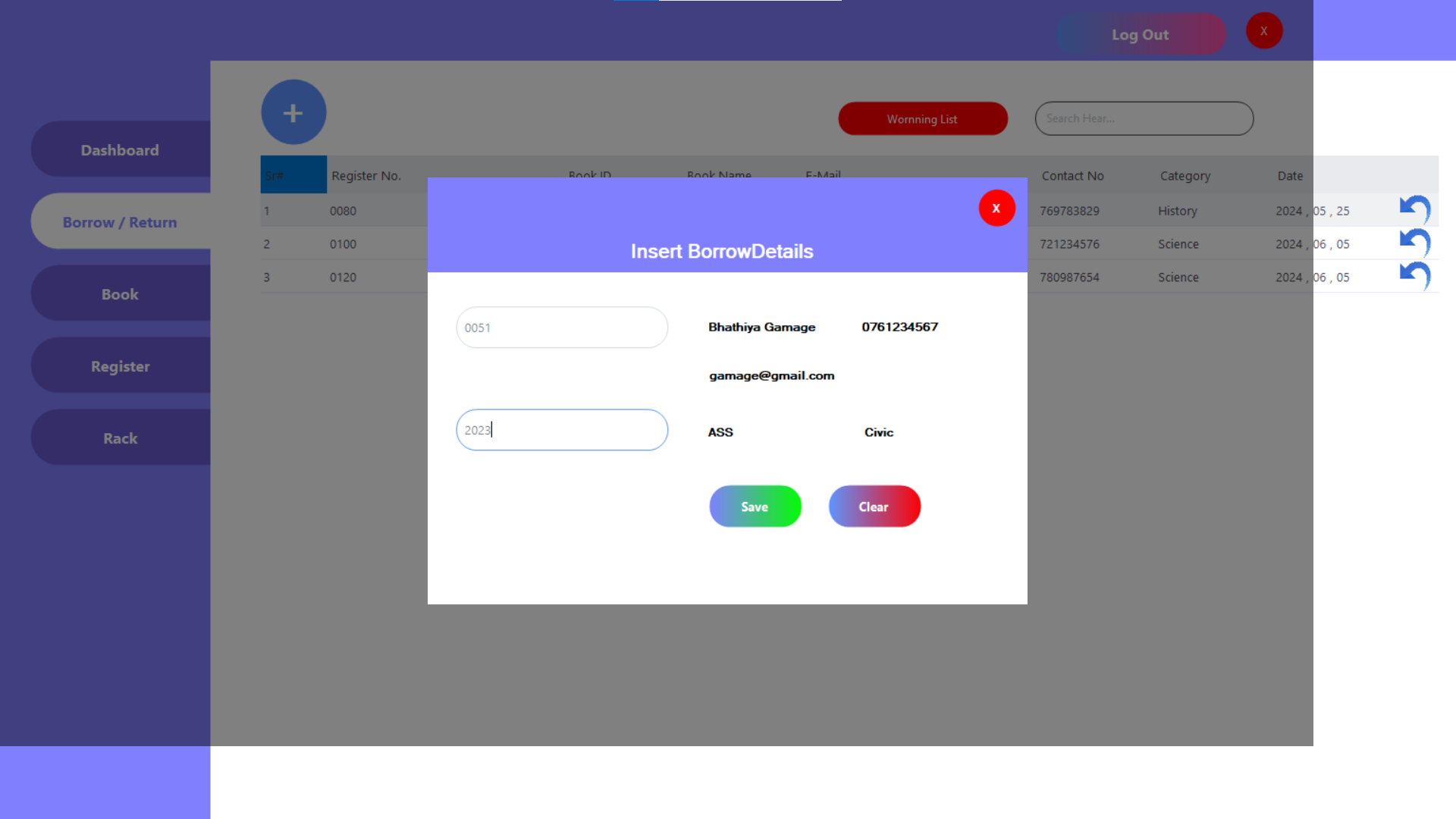Screen dimensions: 1456x819
Task: Click the register number field showing 0051
Action: point(561,328)
